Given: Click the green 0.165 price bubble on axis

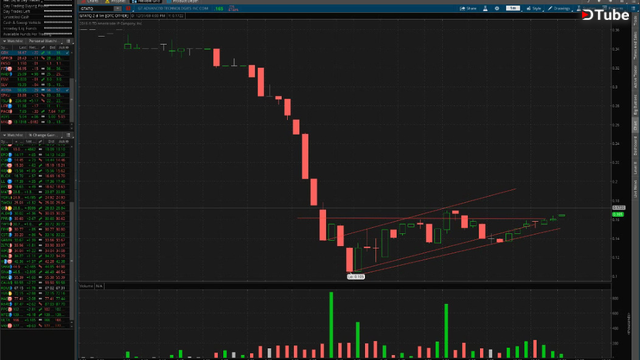Looking at the screenshot, I should 618,214.
